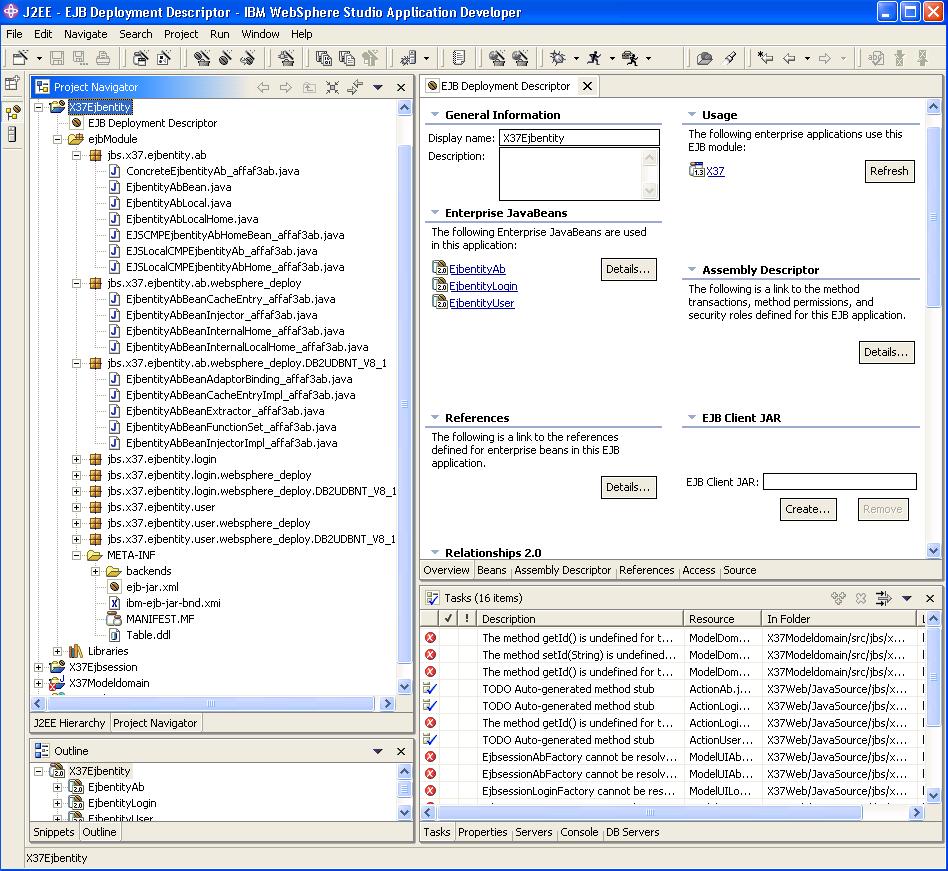Click the External Tools toolbar icon
The height and width of the screenshot is (871, 948).
[630, 58]
